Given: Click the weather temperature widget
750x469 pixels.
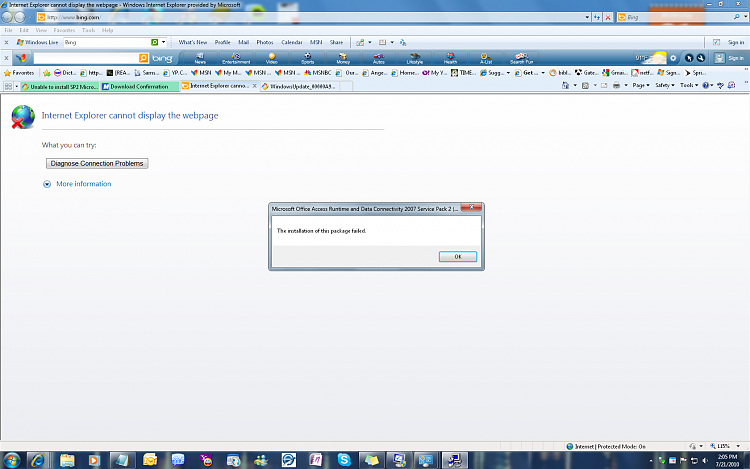Looking at the screenshot, I should click(x=650, y=58).
